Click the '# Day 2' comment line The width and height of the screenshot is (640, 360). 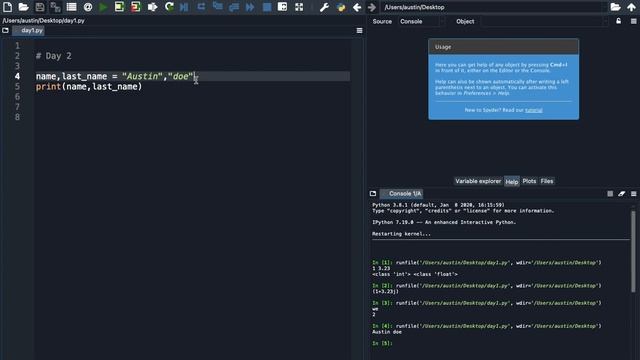click(53, 56)
